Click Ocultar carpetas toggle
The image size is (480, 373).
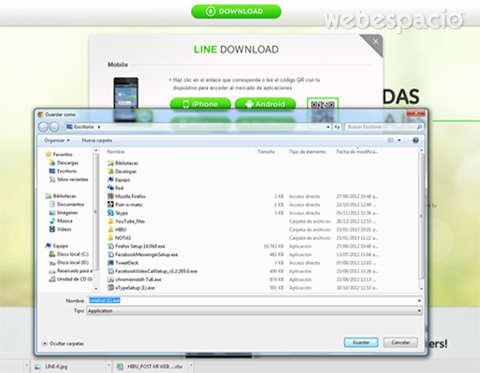coord(63,343)
